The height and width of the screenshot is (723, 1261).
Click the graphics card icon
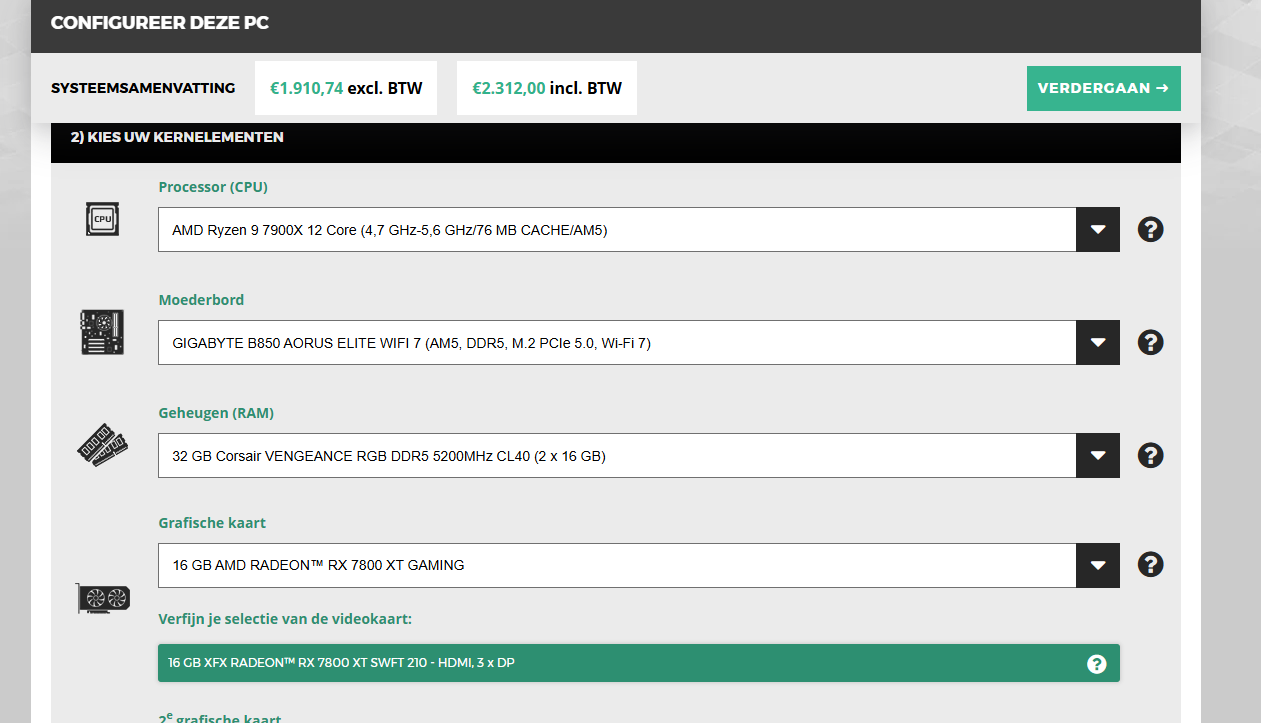click(x=103, y=598)
